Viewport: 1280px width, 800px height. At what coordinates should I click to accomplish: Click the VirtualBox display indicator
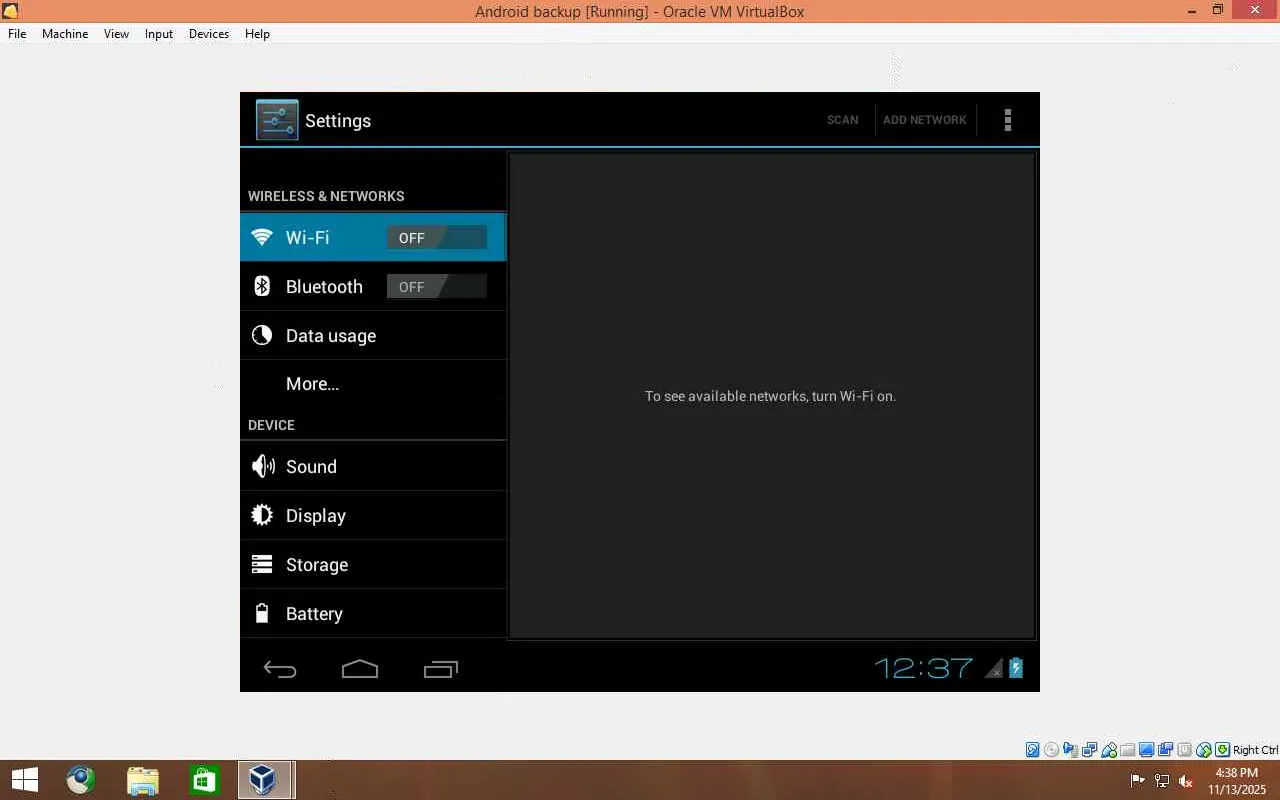pyautogui.click(x=1147, y=750)
